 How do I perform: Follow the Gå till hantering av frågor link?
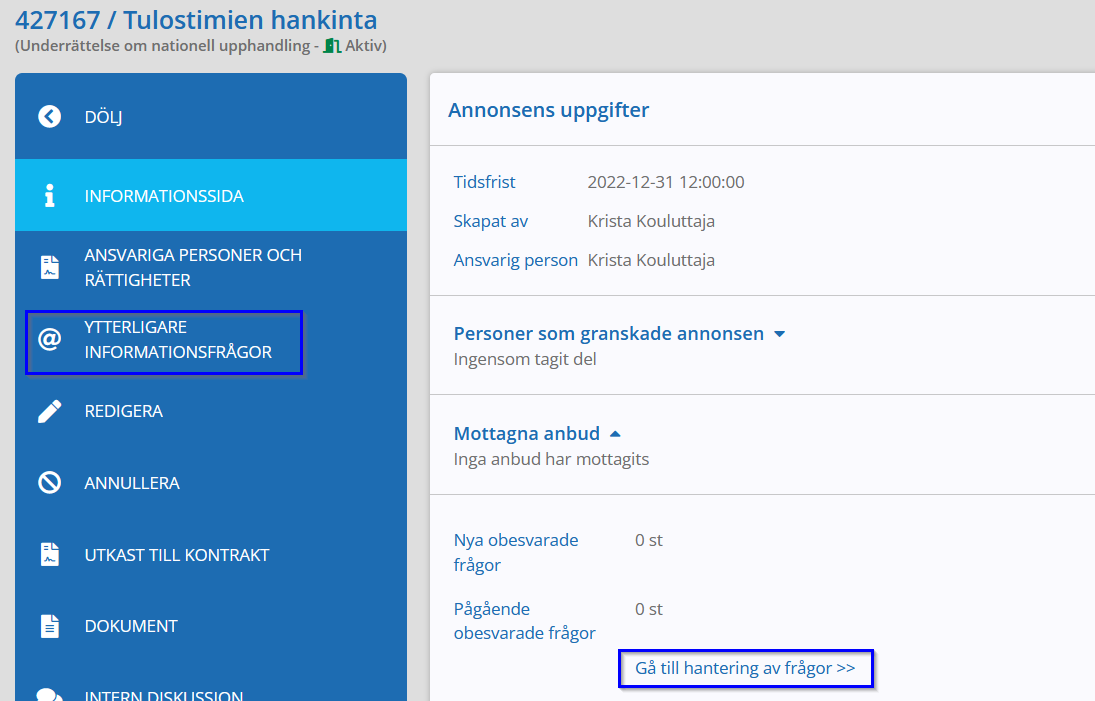(x=745, y=668)
